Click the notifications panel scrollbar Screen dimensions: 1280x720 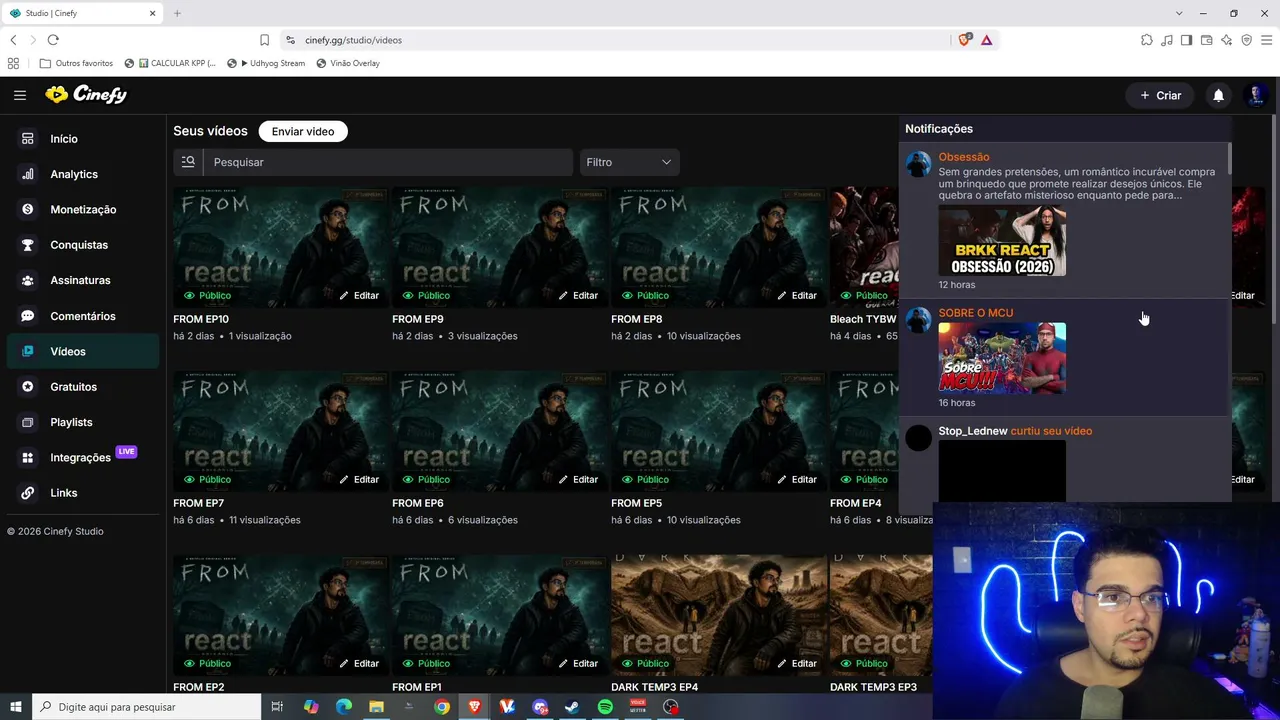[x=1228, y=158]
